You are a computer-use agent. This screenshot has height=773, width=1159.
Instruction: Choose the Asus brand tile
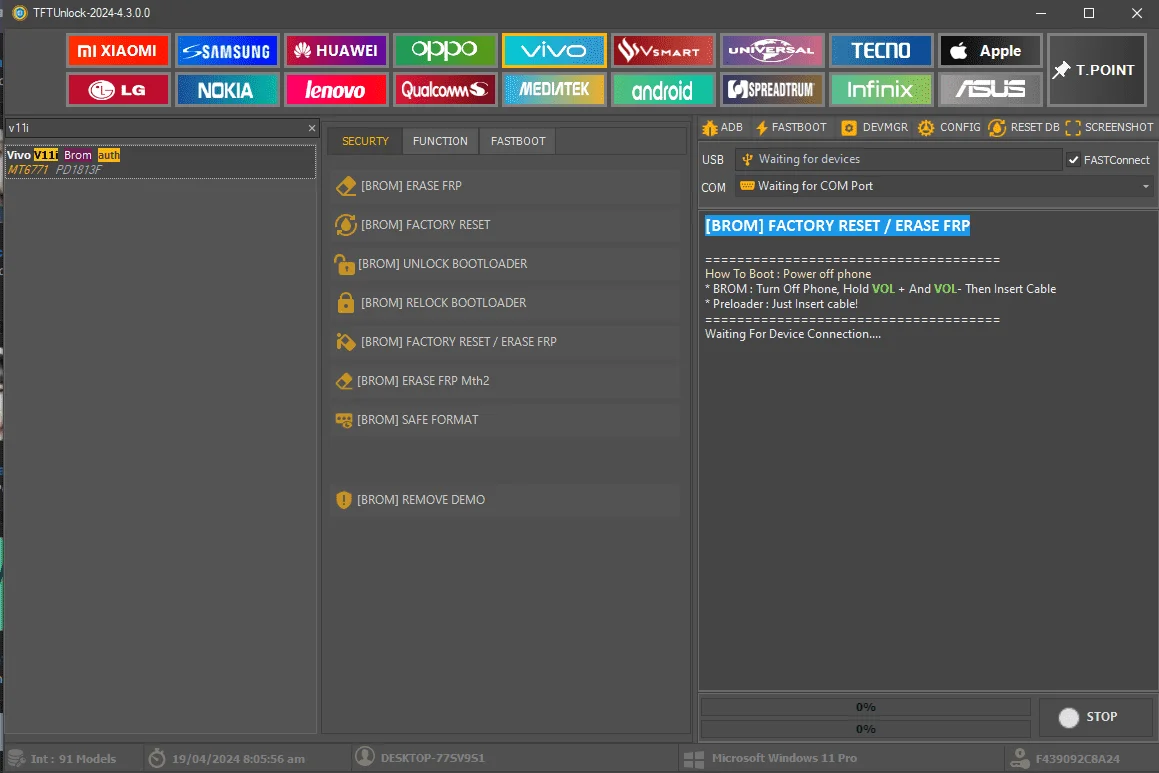(989, 89)
